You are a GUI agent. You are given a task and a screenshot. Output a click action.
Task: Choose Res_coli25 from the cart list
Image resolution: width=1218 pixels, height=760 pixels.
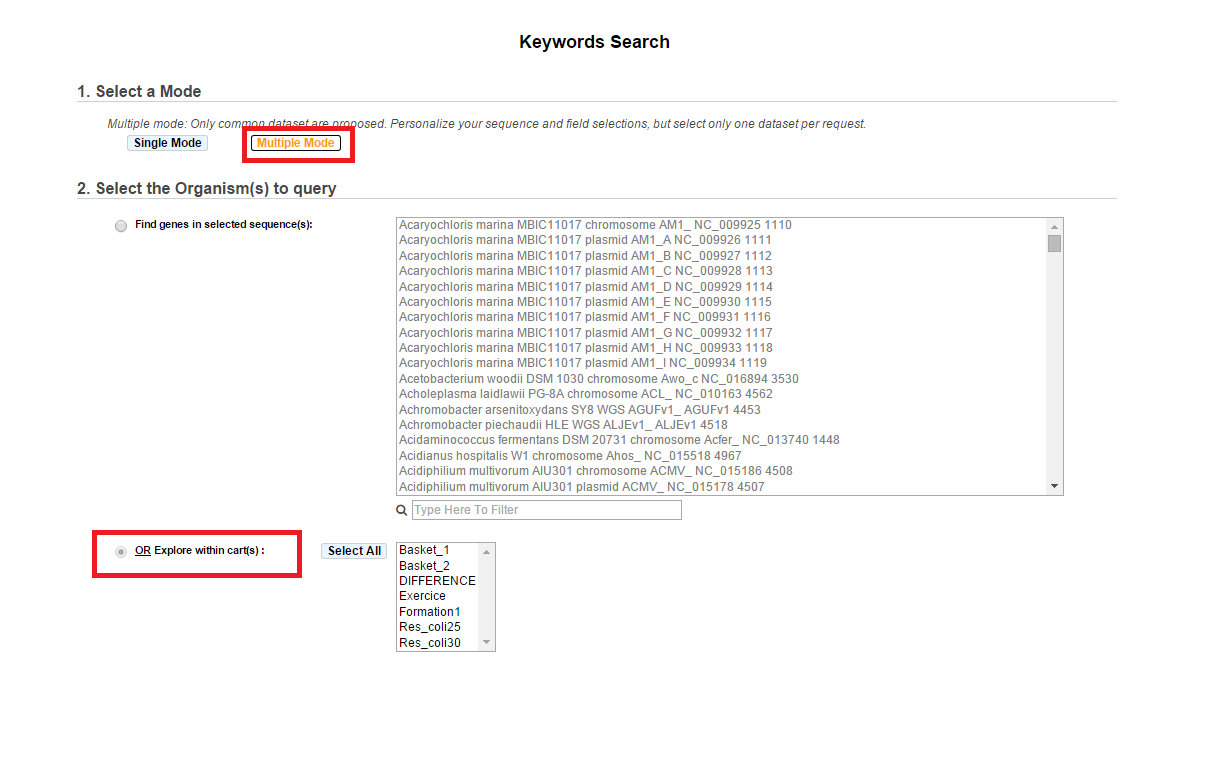[438, 627]
